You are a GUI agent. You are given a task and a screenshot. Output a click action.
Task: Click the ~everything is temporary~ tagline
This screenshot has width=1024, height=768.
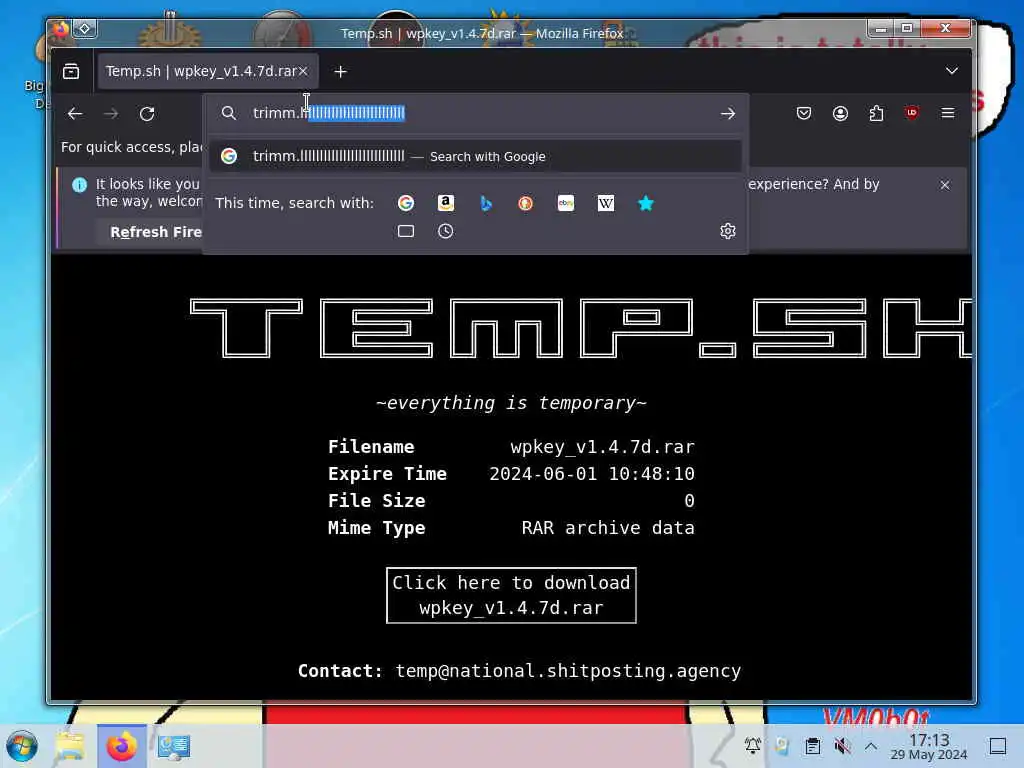click(x=511, y=404)
